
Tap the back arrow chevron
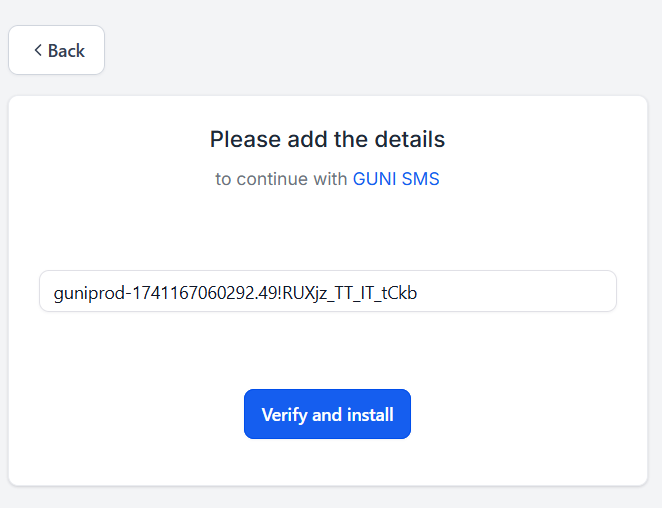click(38, 50)
